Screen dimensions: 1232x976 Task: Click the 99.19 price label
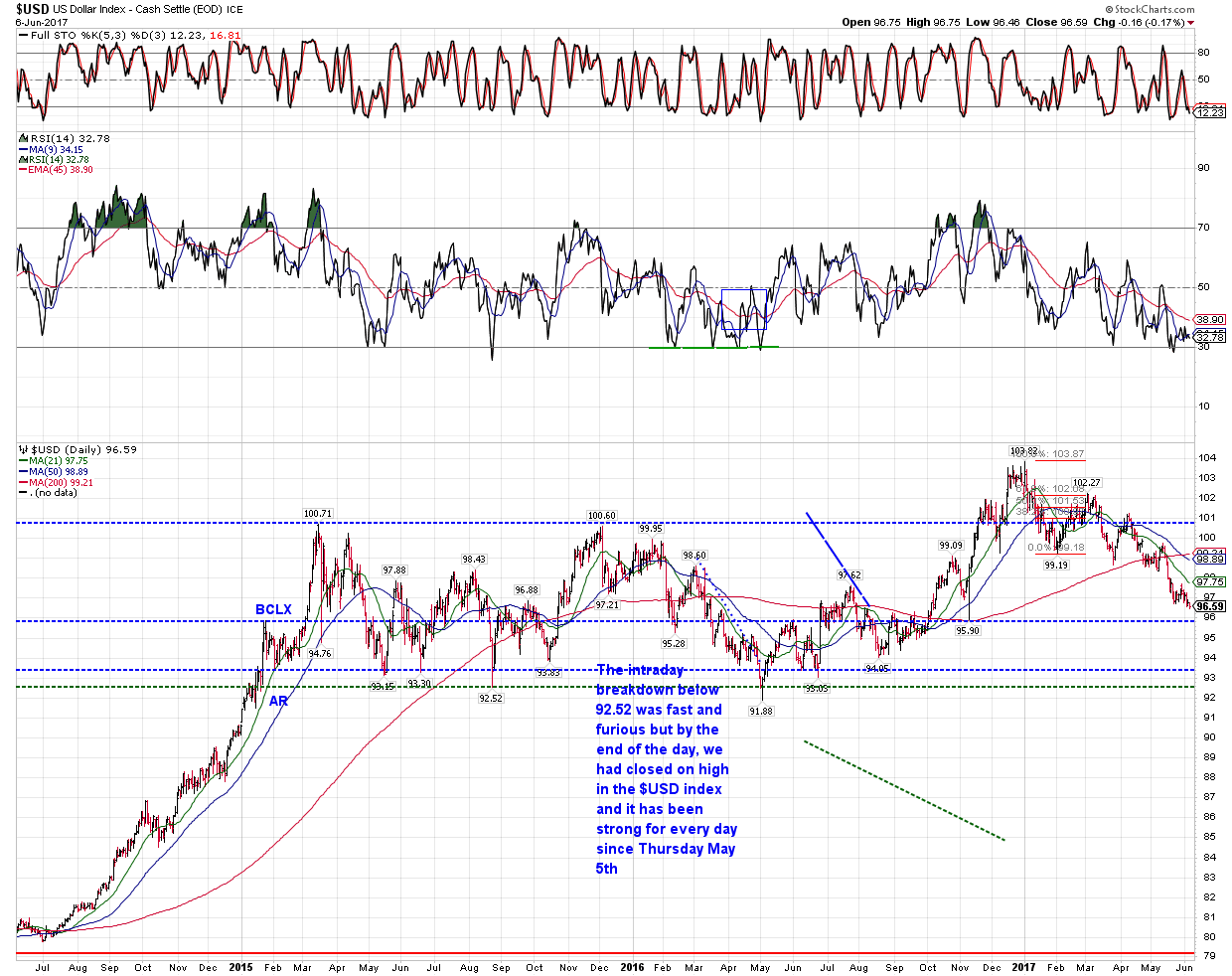1056,566
